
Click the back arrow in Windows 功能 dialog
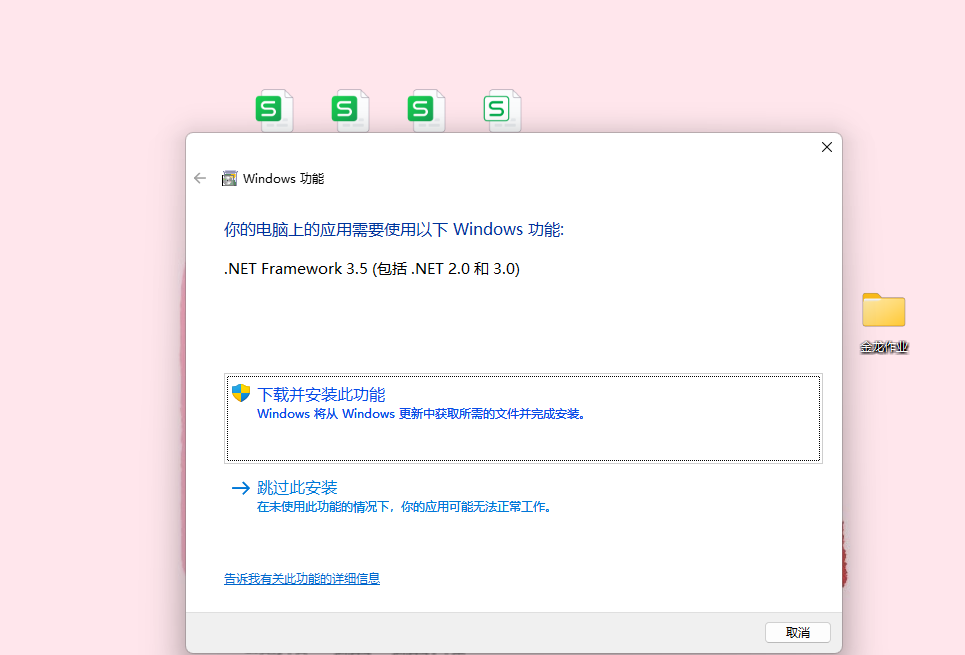(199, 179)
